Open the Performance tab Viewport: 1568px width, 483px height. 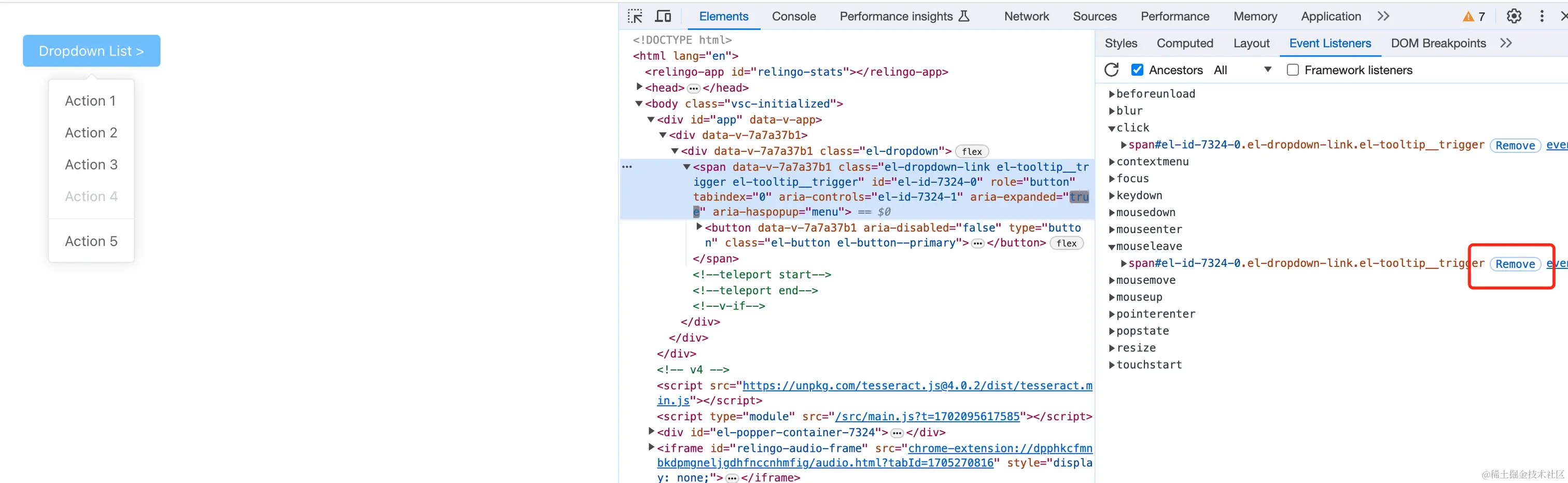tap(1175, 17)
